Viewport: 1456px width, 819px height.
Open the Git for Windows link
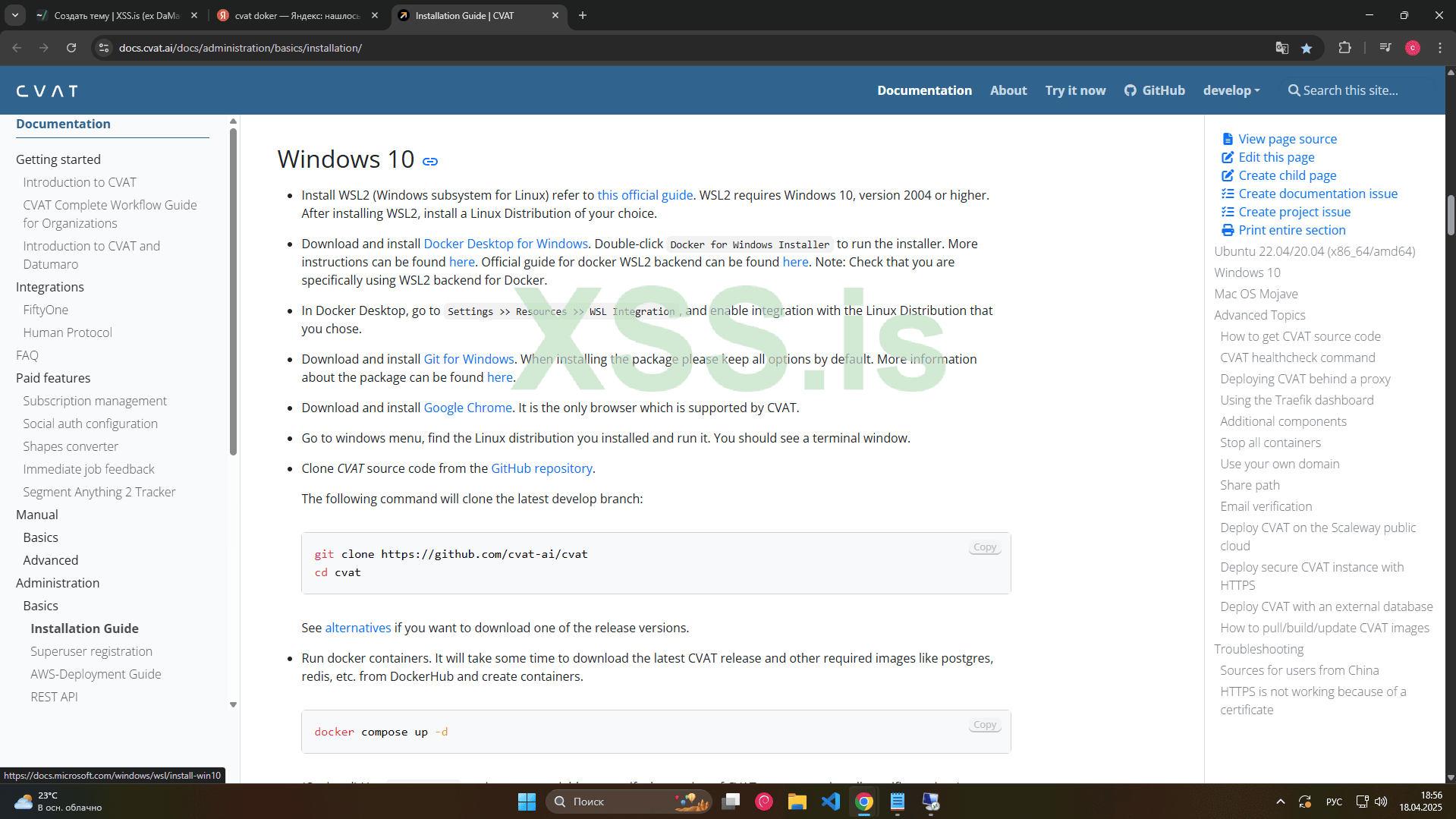(x=469, y=359)
